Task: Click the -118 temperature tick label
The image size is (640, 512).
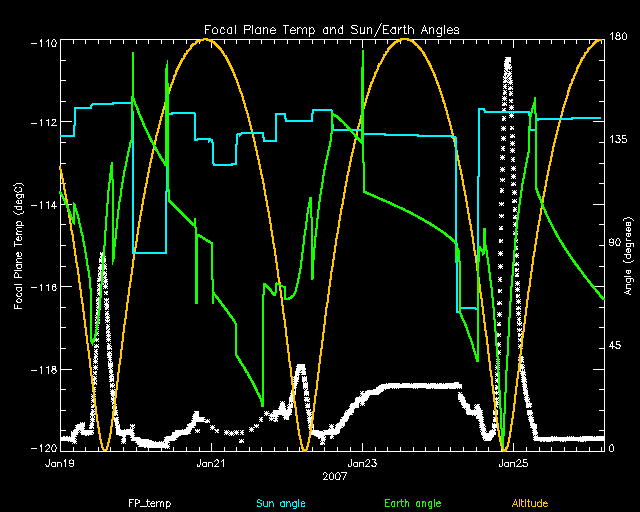Action: point(42,370)
